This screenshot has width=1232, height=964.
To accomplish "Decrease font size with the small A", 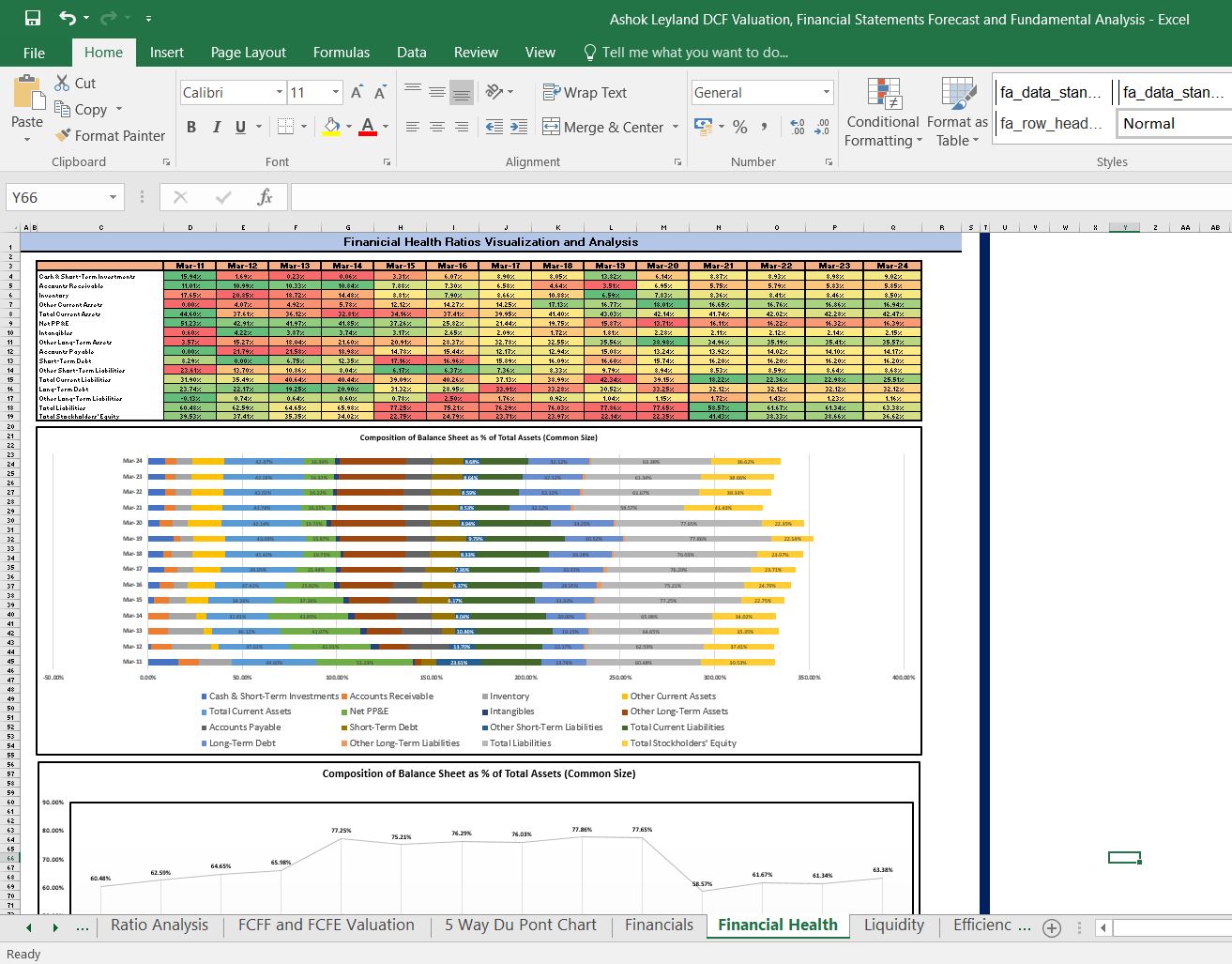I will (380, 92).
